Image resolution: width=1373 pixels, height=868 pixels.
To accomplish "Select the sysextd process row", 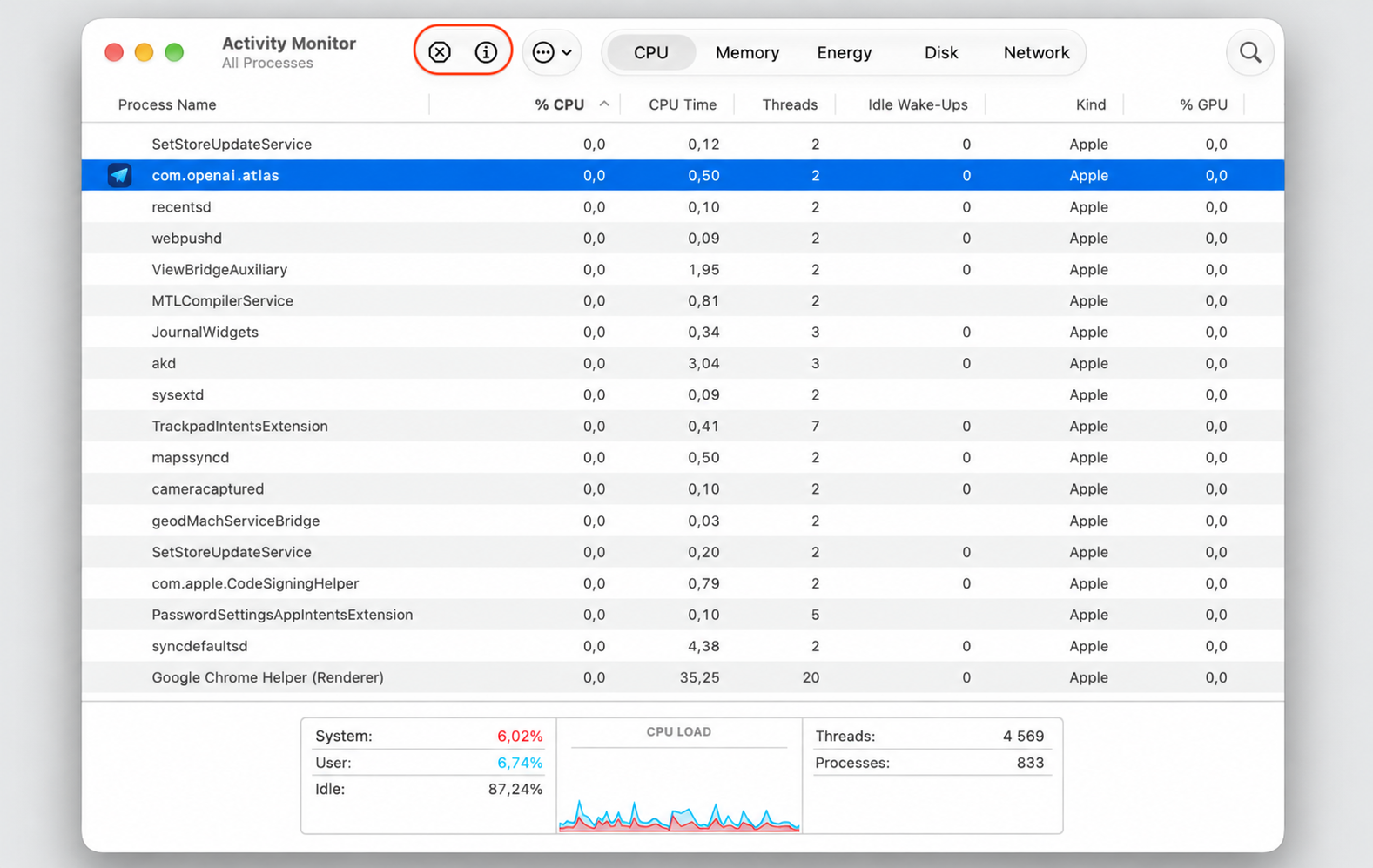I will click(x=683, y=394).
